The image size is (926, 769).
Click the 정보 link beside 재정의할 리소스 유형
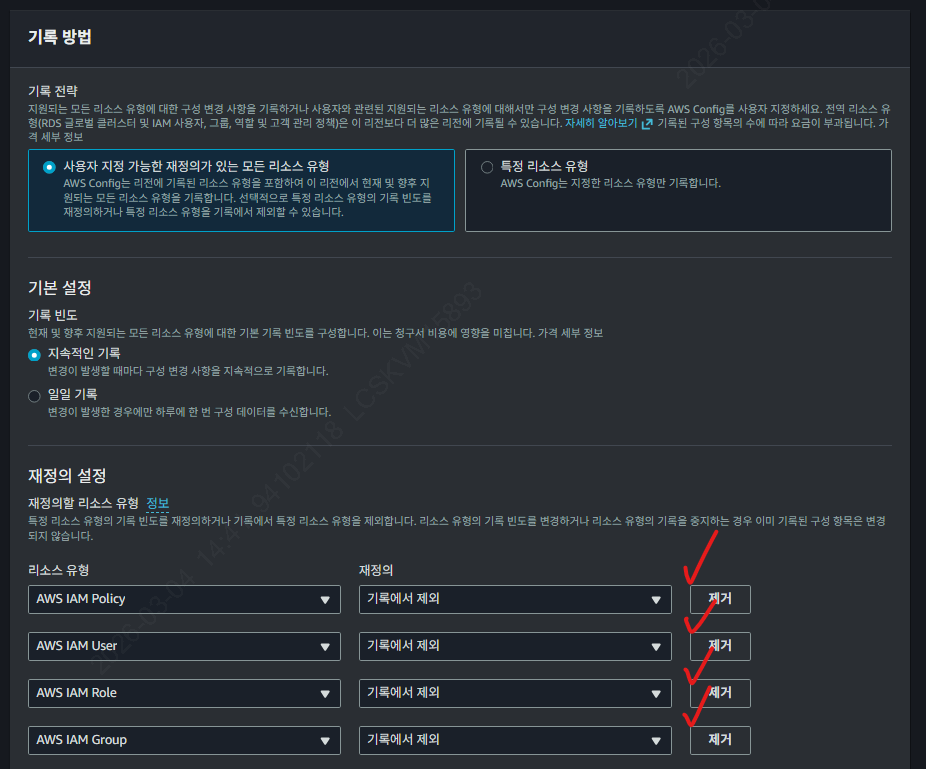tap(156, 502)
